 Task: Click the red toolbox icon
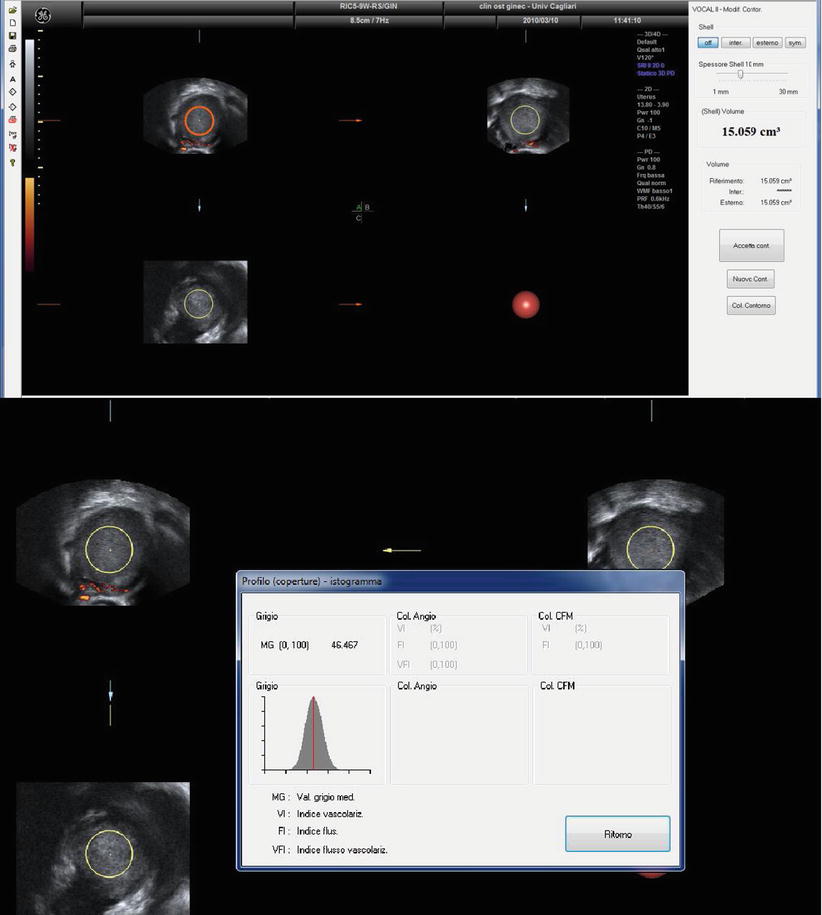12,119
